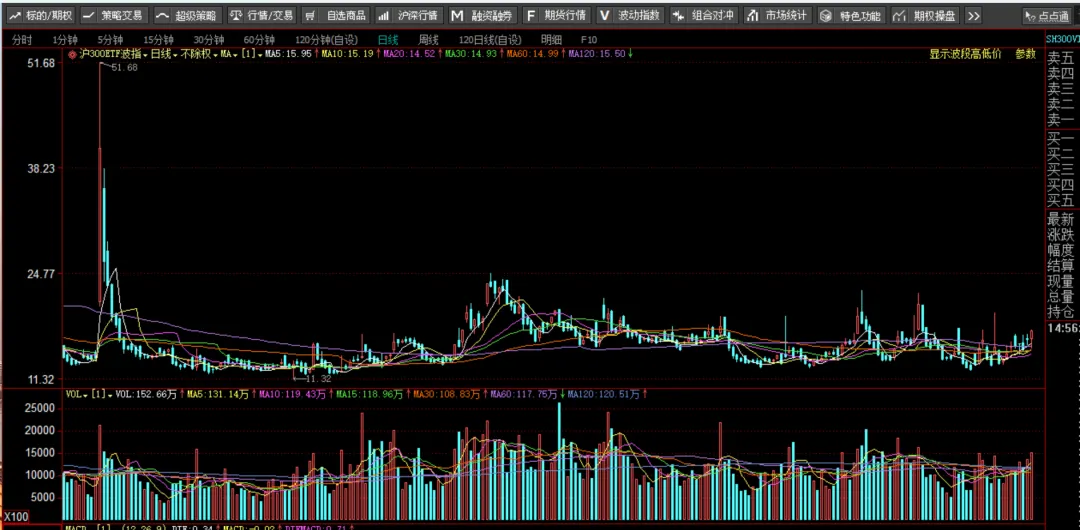The image size is (1080, 530).
Task: Expand more toolbar items with >> button
Action: click(973, 15)
